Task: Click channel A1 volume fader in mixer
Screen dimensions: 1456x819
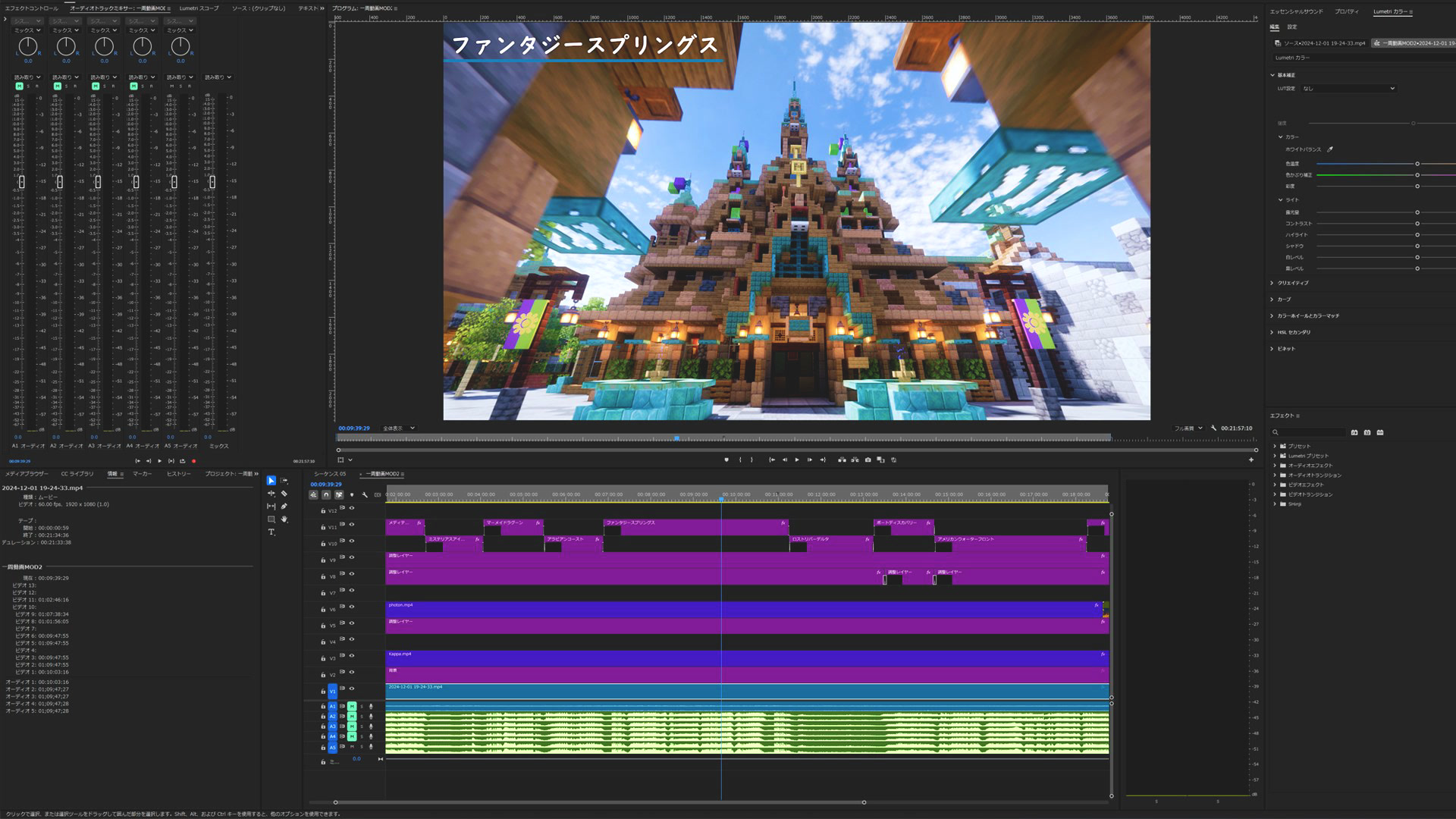Action: (x=21, y=182)
